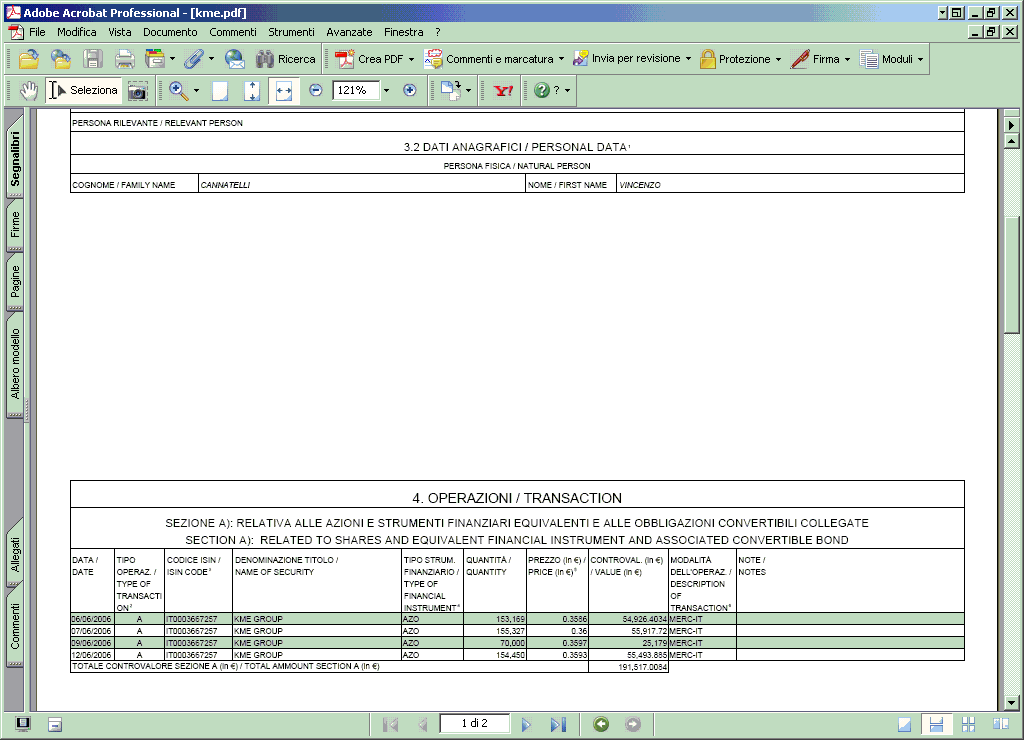Viewport: 1024px width, 740px height.
Task: Go to next page arrow
Action: click(526, 724)
